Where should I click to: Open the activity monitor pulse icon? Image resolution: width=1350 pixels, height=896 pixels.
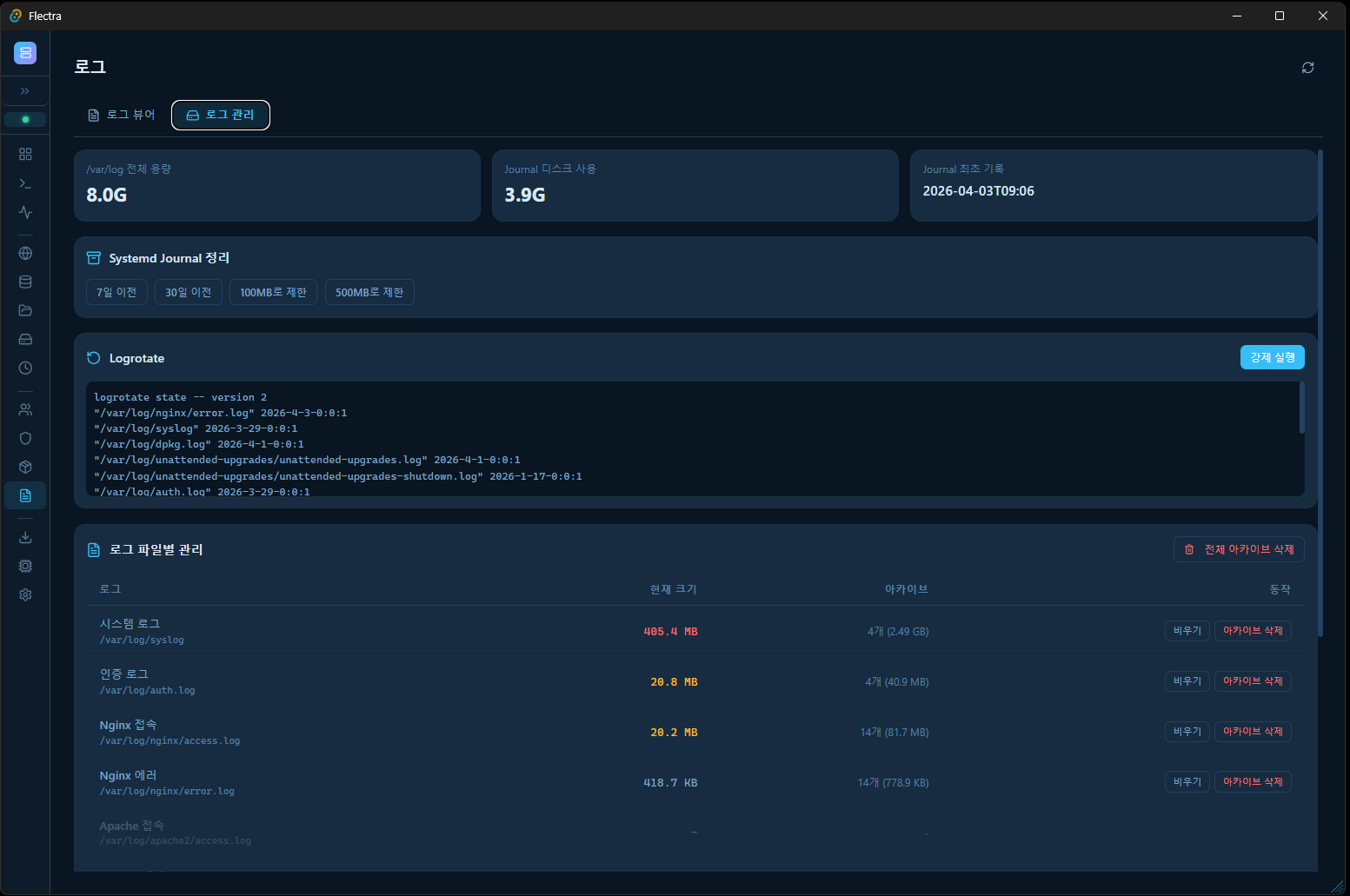pos(25,212)
